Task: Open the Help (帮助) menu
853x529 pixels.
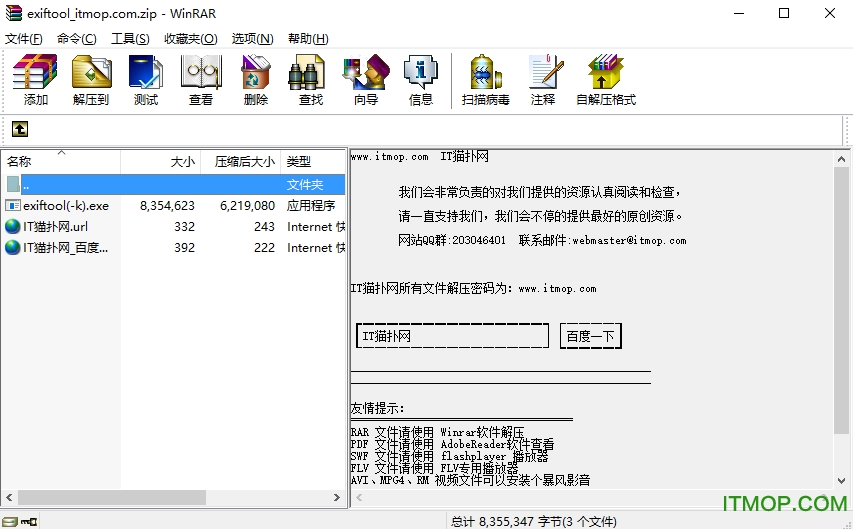Action: click(x=308, y=39)
